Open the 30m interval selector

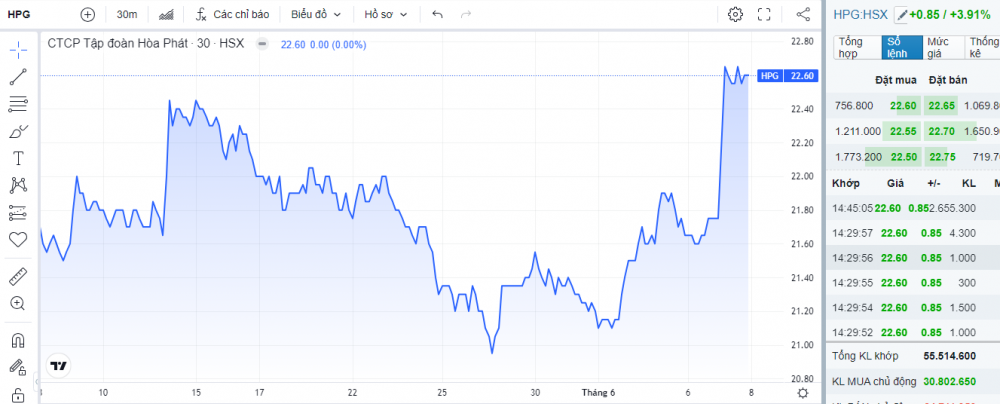(126, 14)
